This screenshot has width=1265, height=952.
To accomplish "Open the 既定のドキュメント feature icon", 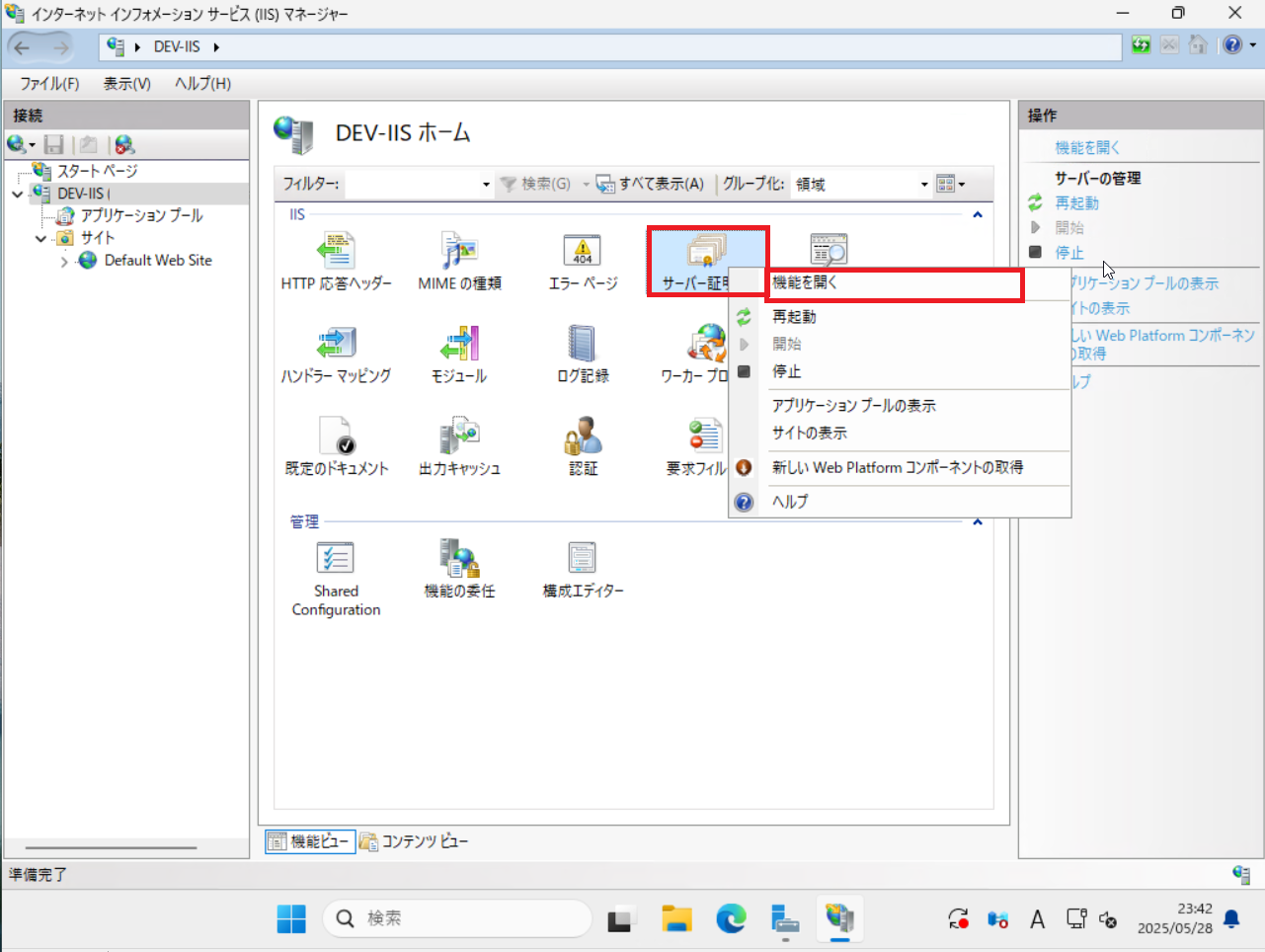I will [x=336, y=446].
